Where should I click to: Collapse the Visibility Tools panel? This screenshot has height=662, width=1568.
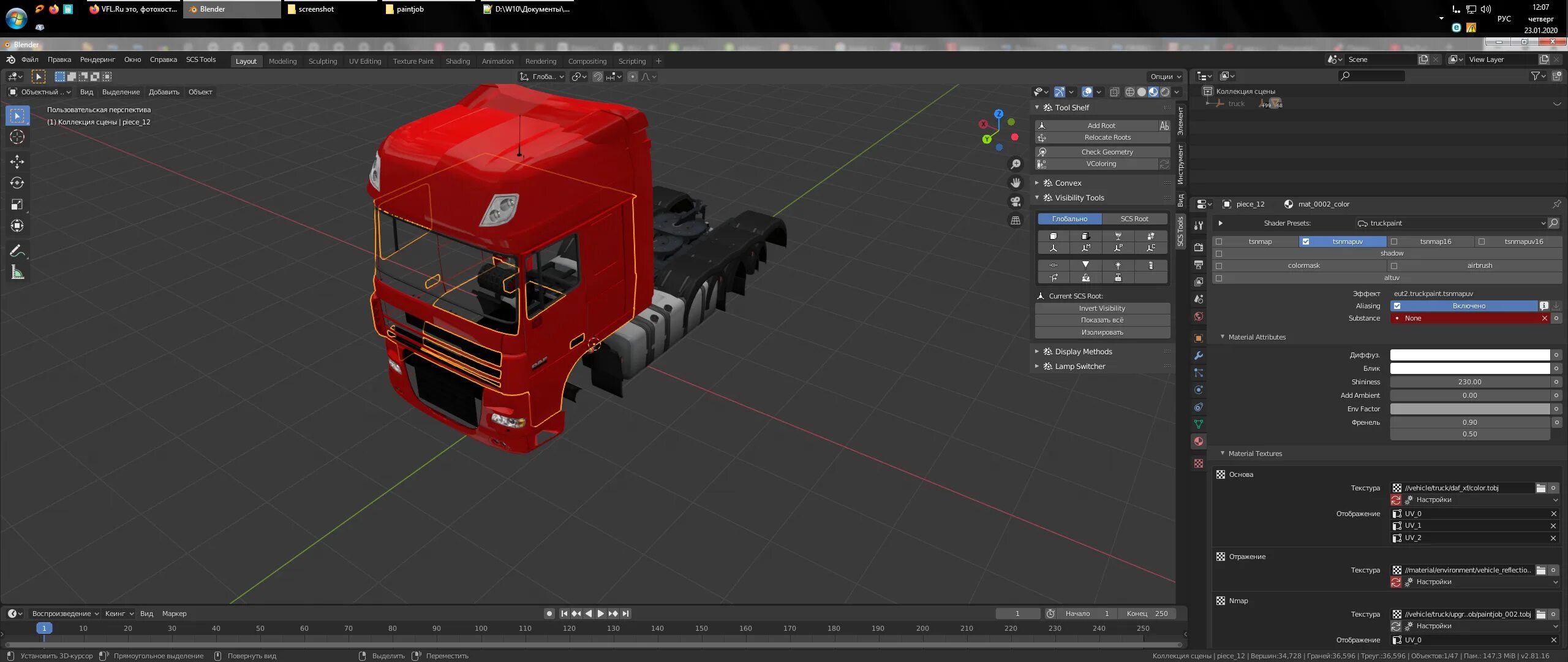click(x=1037, y=197)
